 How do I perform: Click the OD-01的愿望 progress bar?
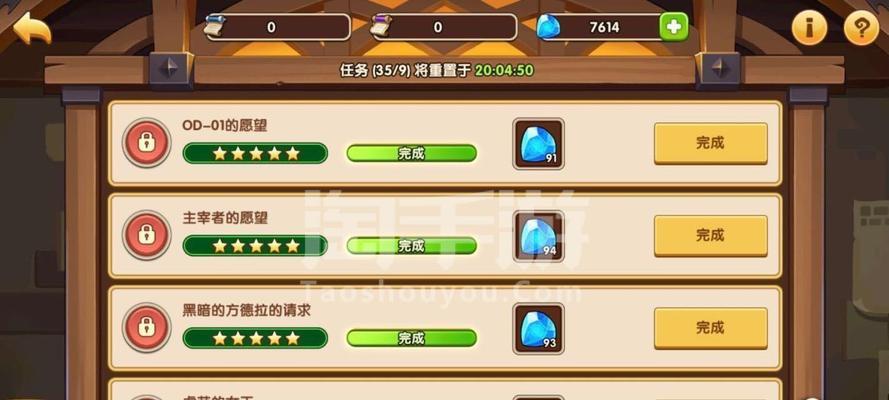point(412,153)
